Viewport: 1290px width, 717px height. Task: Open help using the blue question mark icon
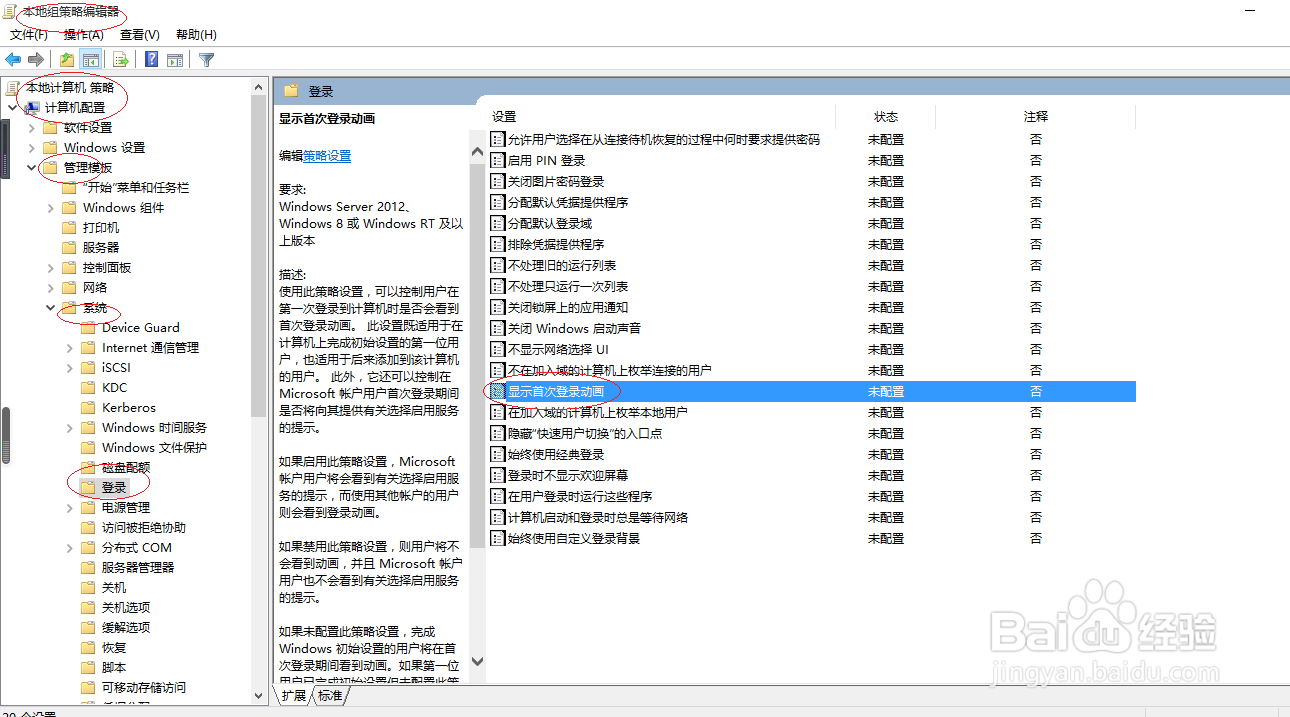[150, 59]
